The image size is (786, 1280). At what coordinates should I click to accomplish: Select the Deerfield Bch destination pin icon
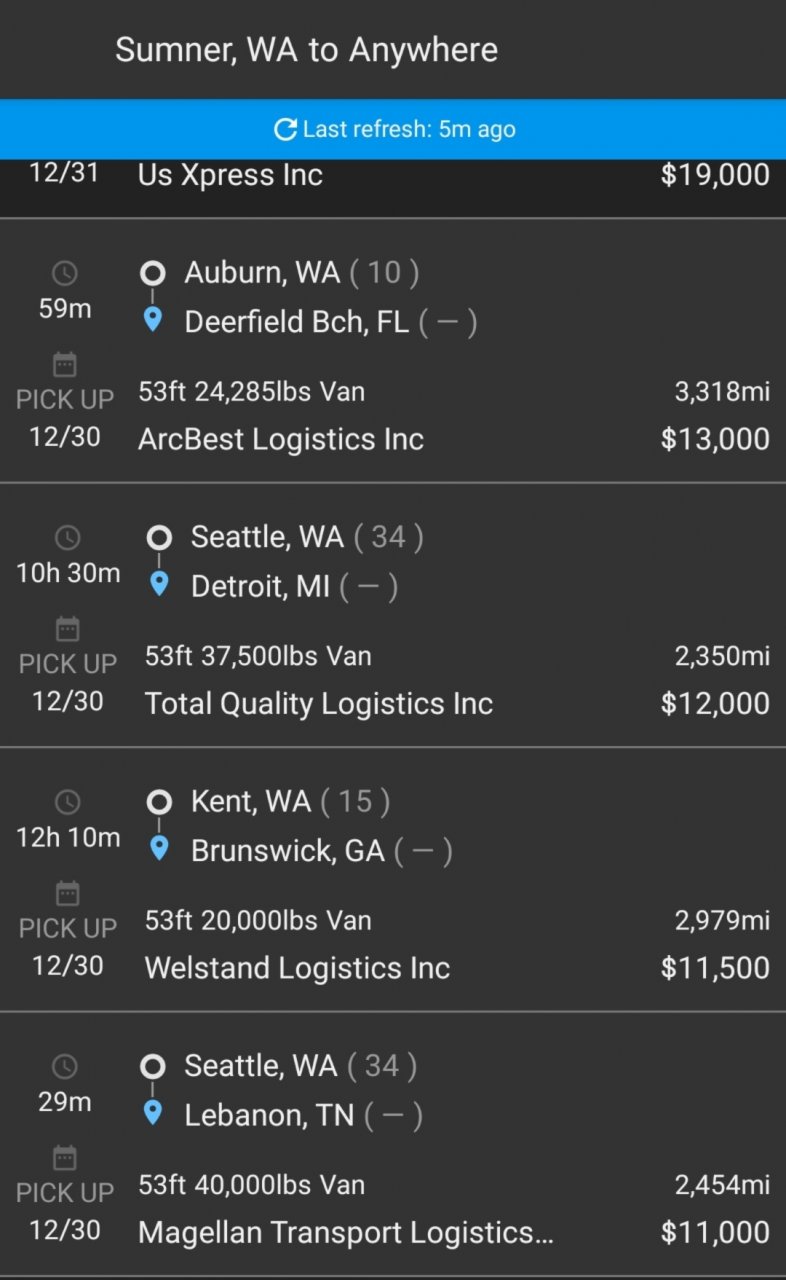click(152, 320)
